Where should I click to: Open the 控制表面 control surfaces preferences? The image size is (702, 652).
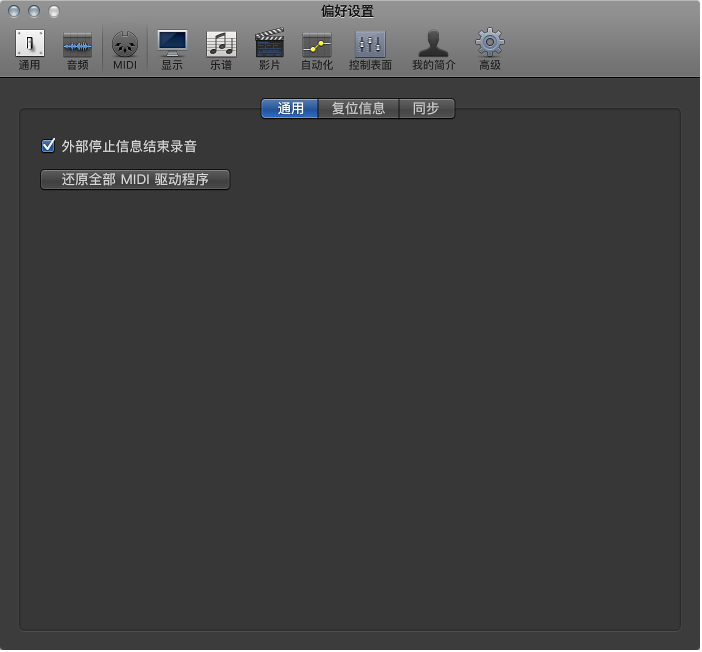(370, 50)
